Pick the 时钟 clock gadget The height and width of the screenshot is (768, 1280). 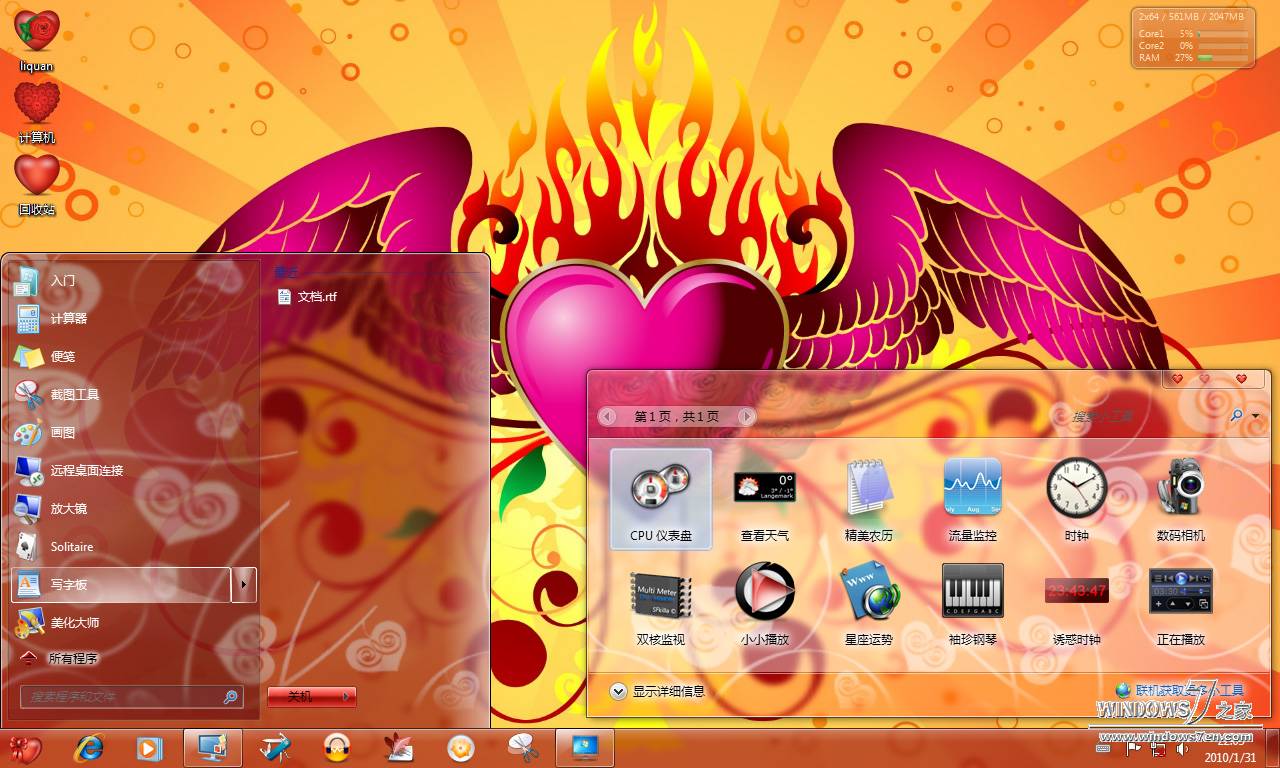coord(1076,499)
